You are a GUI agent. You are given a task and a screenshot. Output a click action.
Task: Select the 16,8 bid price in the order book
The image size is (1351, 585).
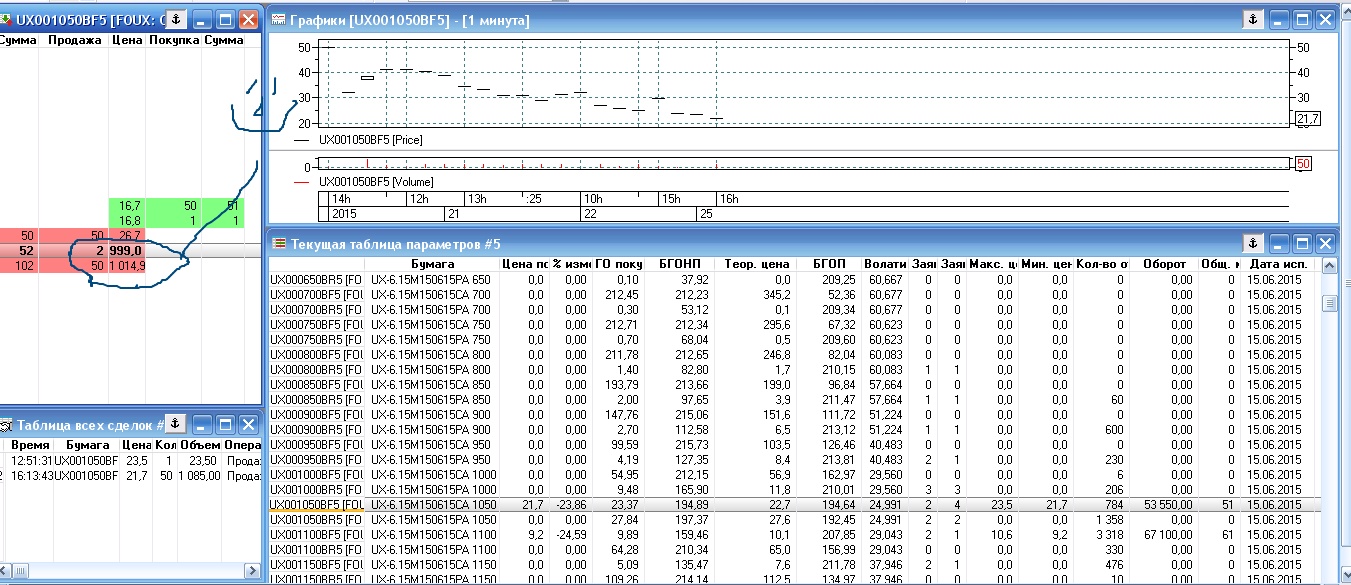click(127, 220)
